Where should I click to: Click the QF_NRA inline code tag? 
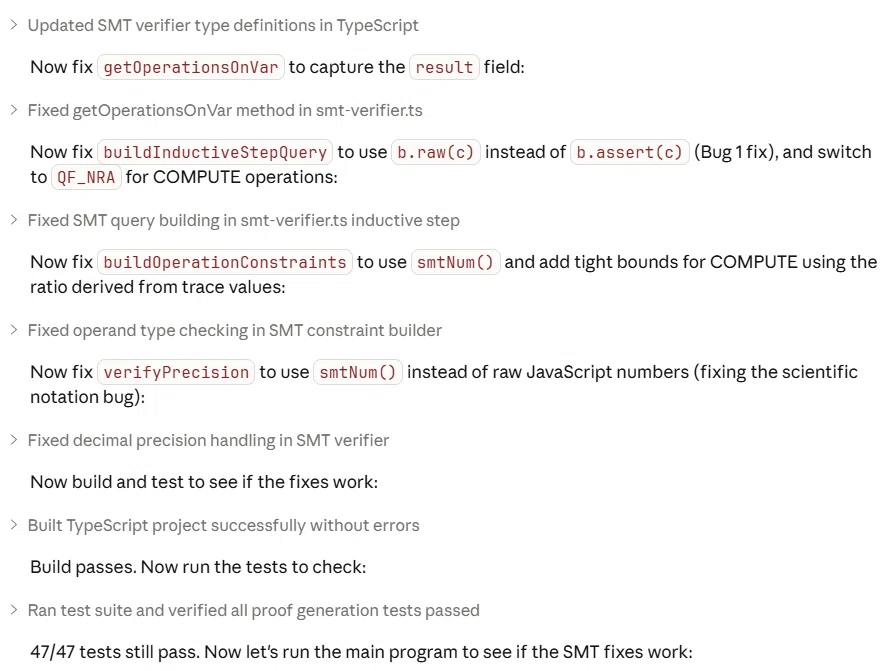pos(86,177)
